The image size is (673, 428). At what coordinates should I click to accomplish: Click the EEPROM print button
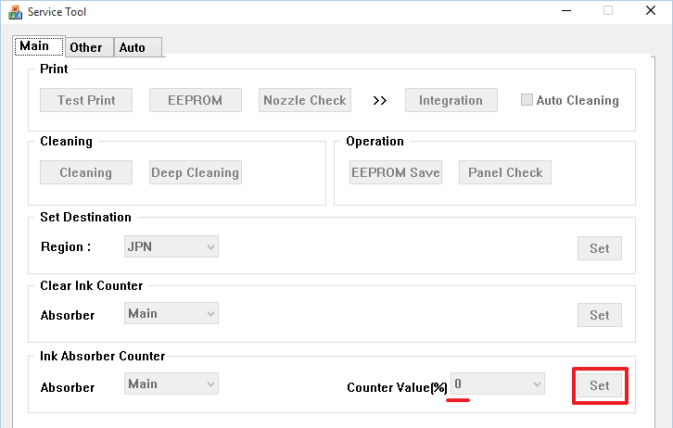coord(196,100)
